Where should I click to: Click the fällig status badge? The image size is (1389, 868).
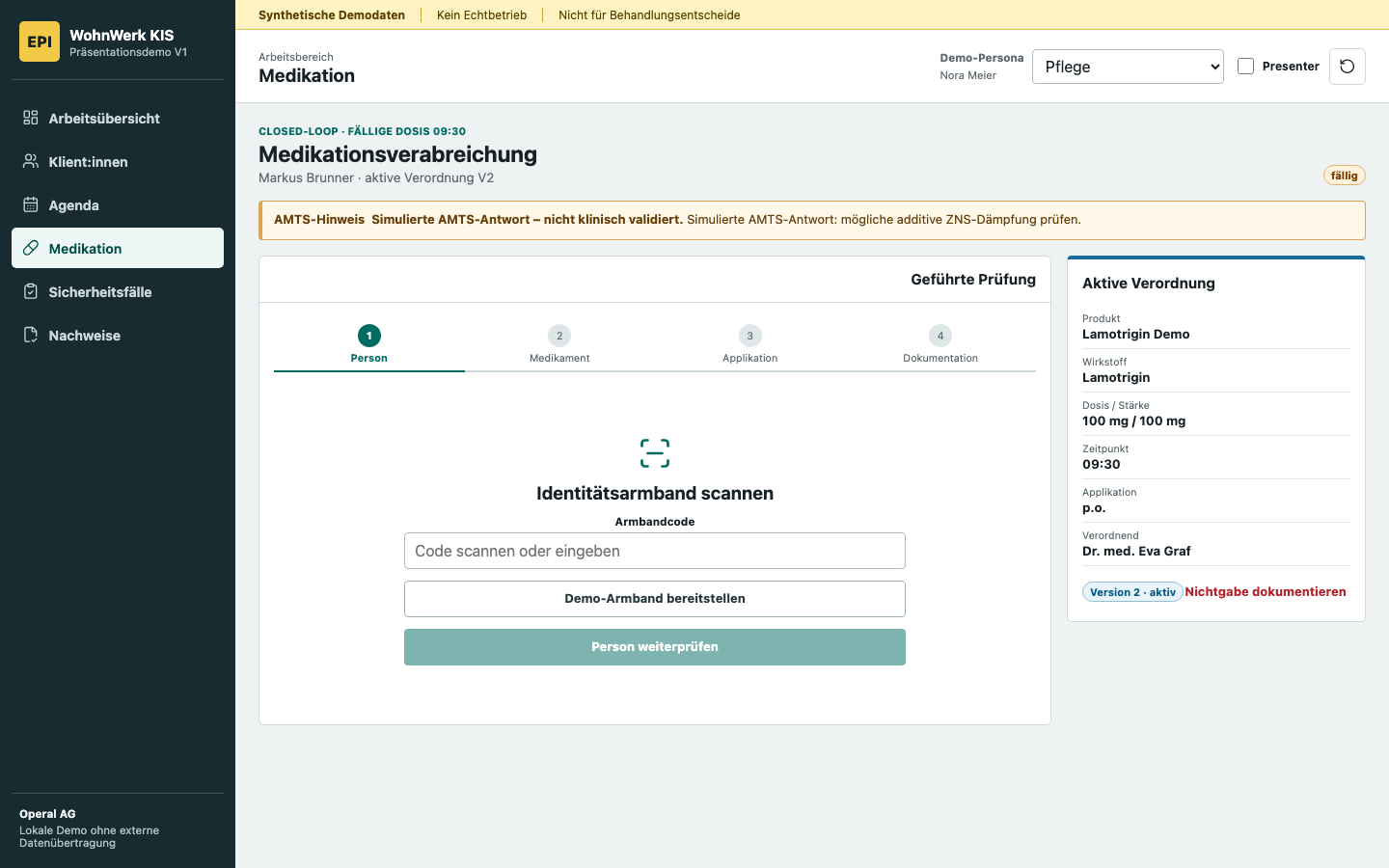tap(1345, 176)
